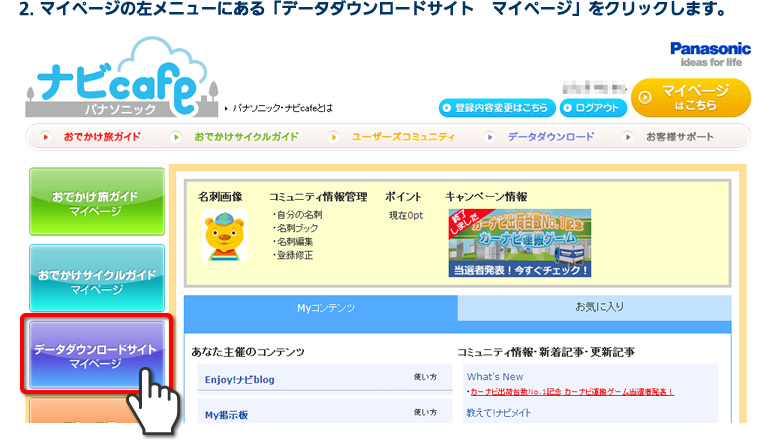Click the ナビcafe logo

[122, 77]
